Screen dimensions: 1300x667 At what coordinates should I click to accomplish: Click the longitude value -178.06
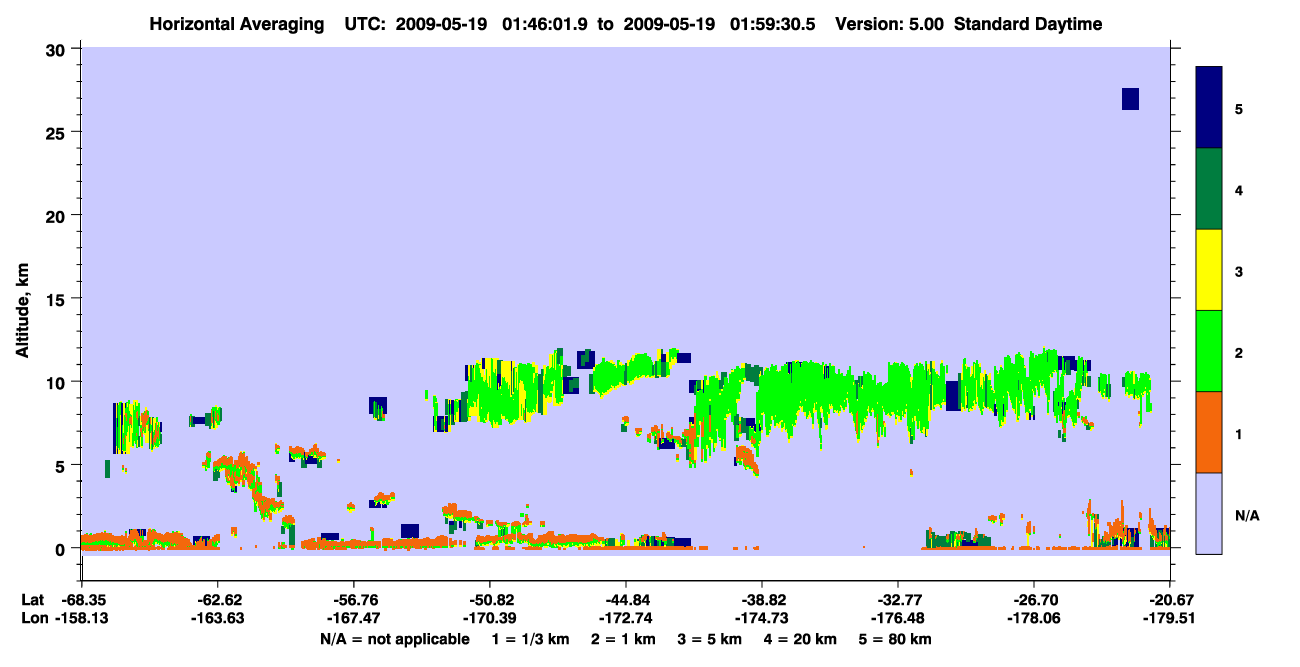(1034, 619)
